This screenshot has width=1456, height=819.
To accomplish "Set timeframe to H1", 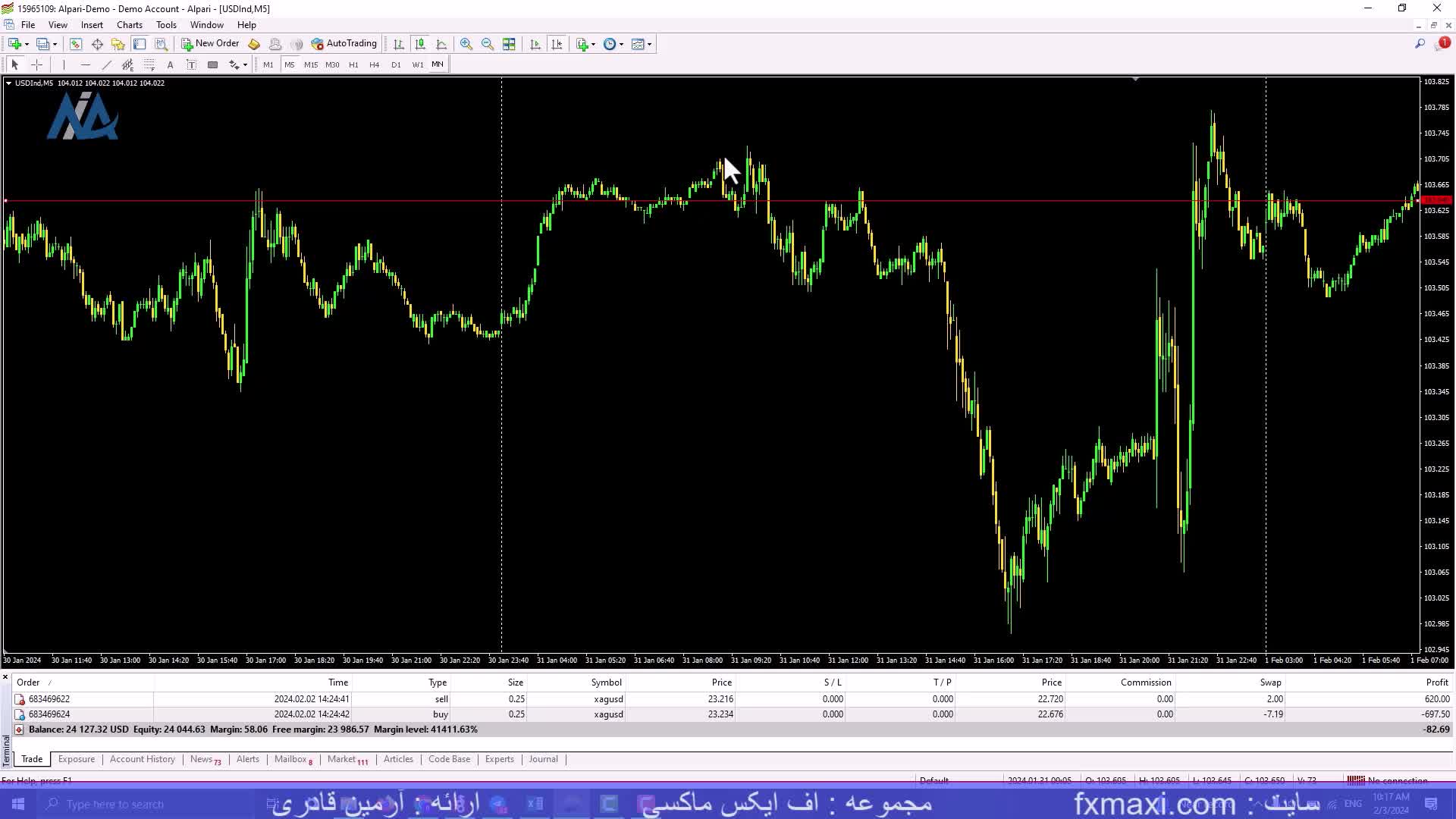I will [353, 65].
